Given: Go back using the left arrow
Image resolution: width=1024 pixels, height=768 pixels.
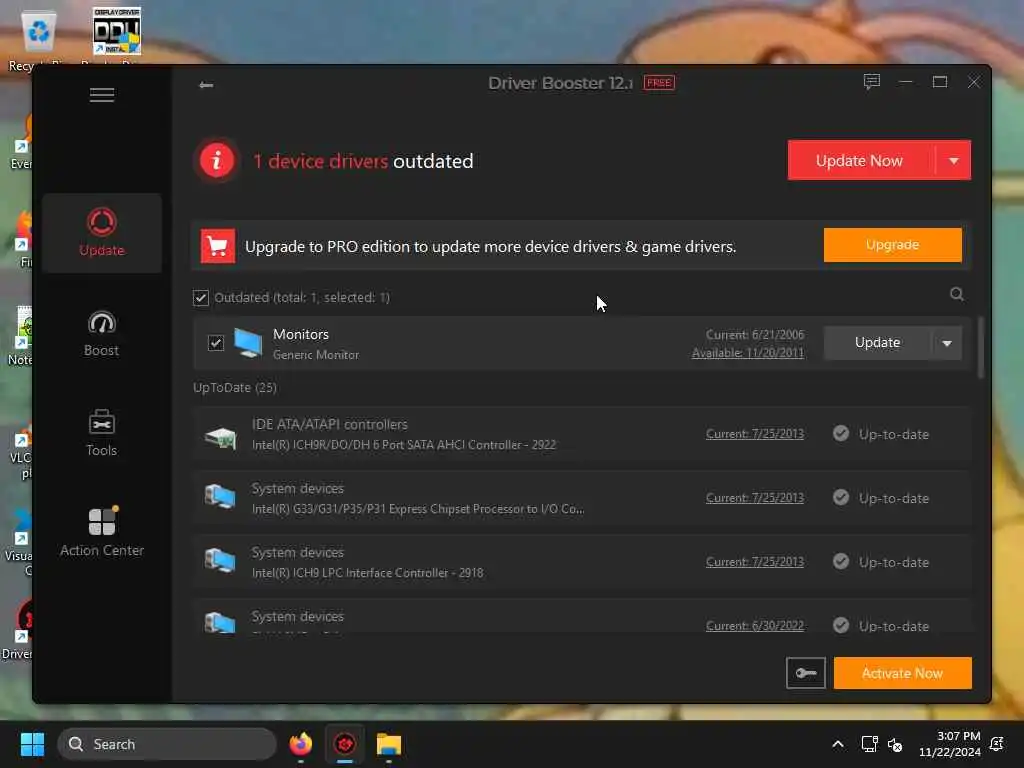Looking at the screenshot, I should click(x=206, y=85).
